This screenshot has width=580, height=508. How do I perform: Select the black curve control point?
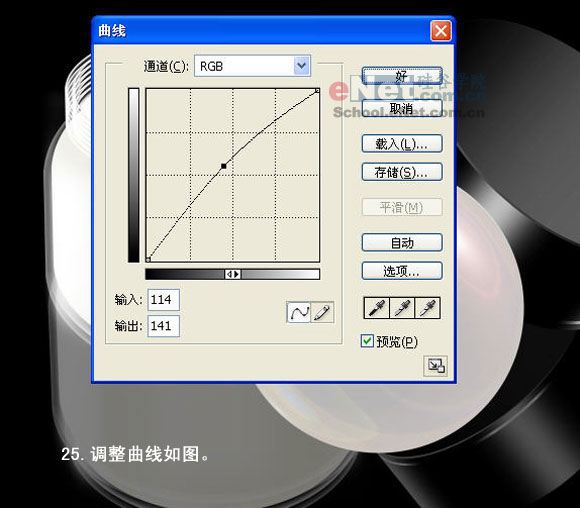coord(223,166)
